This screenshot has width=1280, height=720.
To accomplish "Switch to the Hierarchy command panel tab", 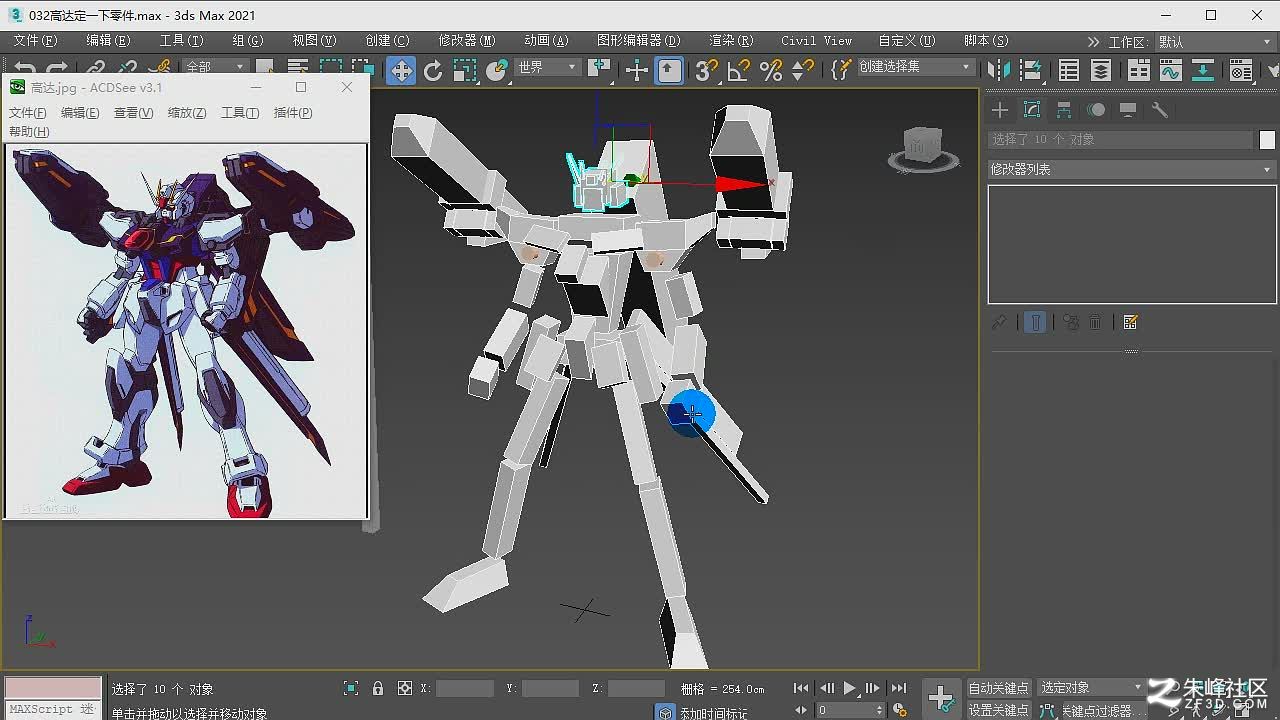I will tap(1064, 110).
